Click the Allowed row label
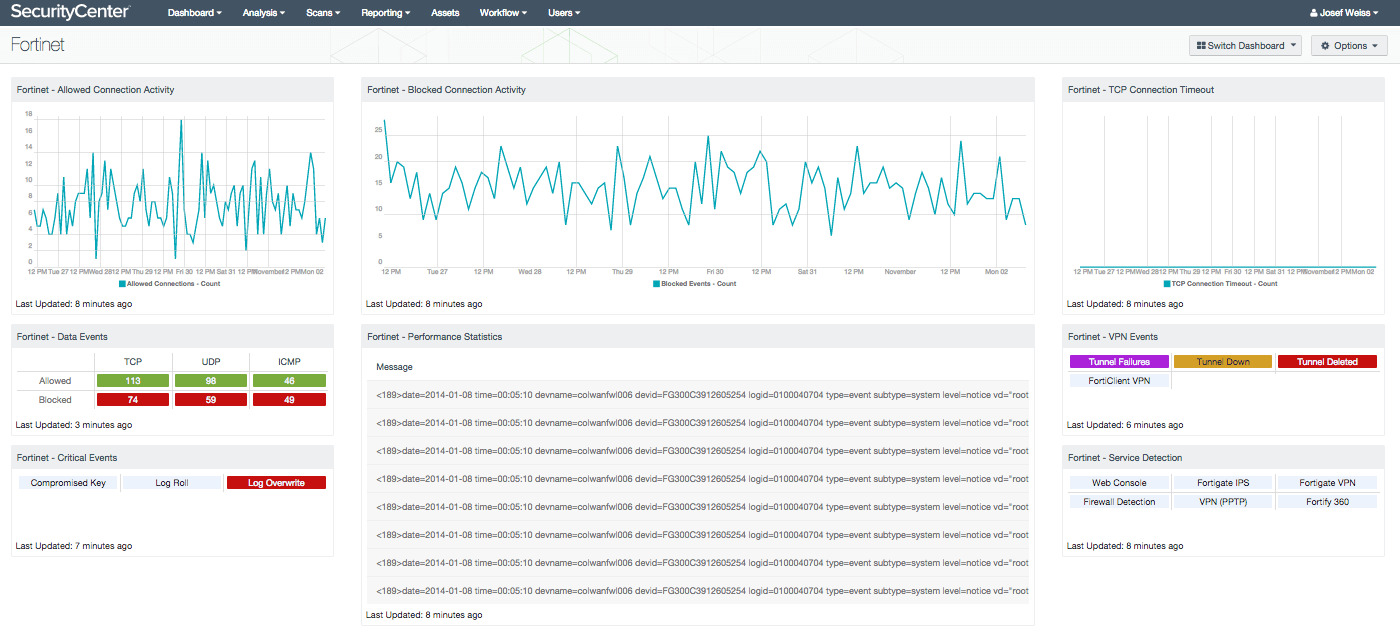 (55, 381)
